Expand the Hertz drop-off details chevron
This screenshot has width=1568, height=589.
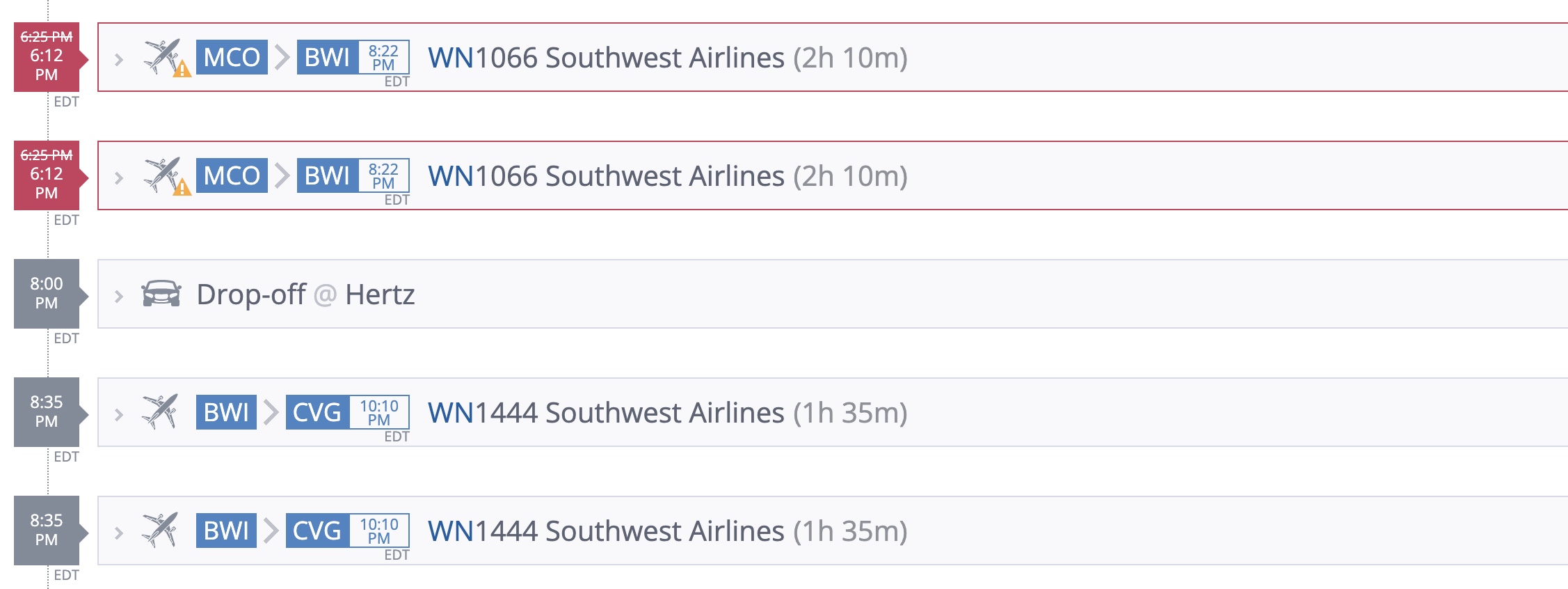(x=119, y=296)
